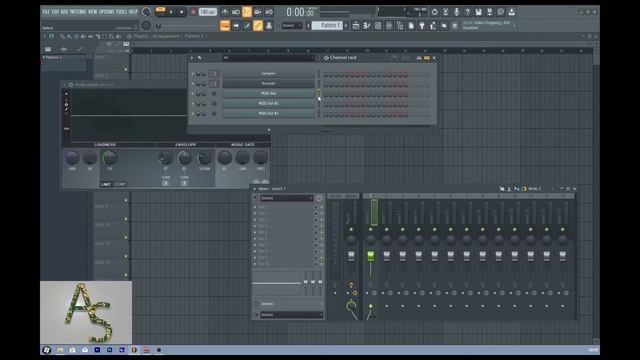Toggle the mute LED of the MIDI Out #3 channel
This screenshot has height=360, width=640.
[193, 113]
